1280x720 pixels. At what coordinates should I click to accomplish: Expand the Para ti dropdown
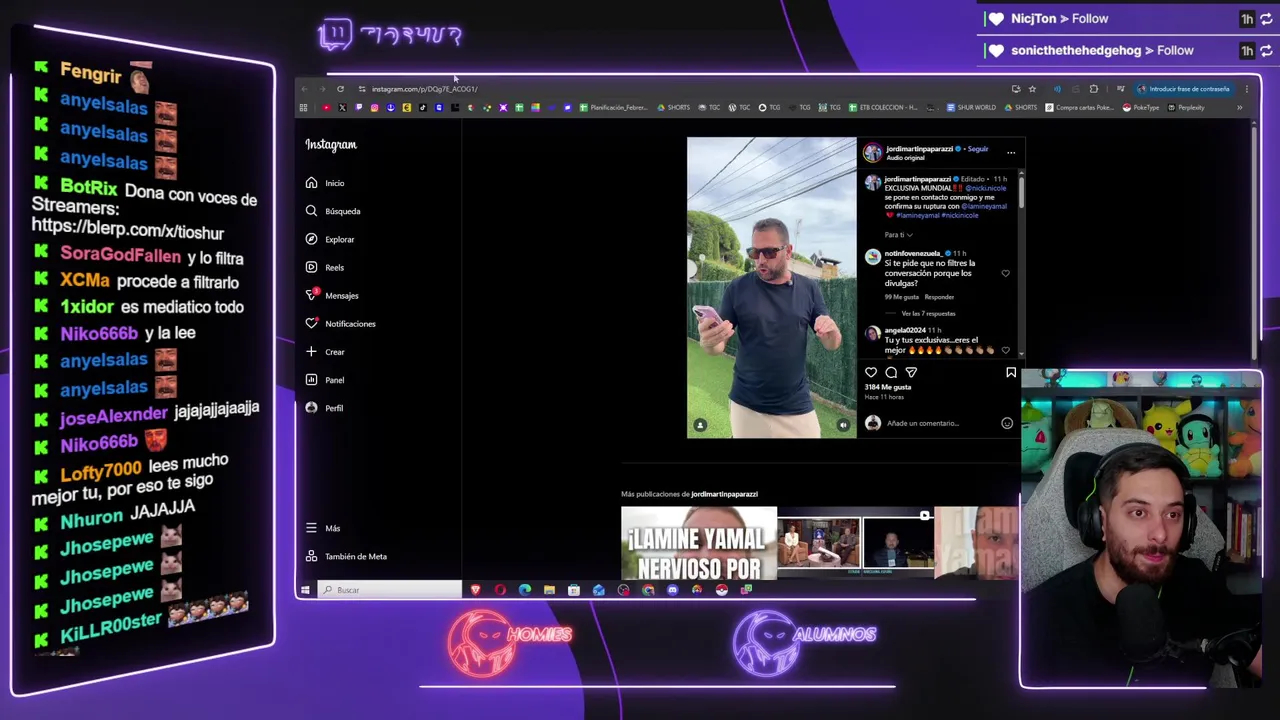[898, 235]
